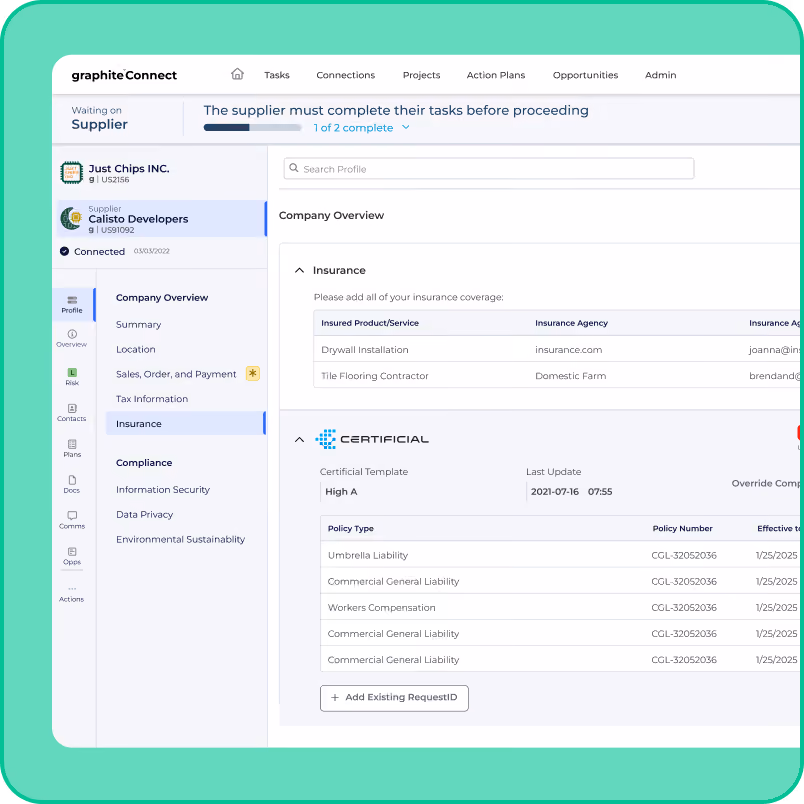Screen dimensions: 804x804
Task: Click the Tile Flooring Contractor cell
Action: [x=375, y=376]
